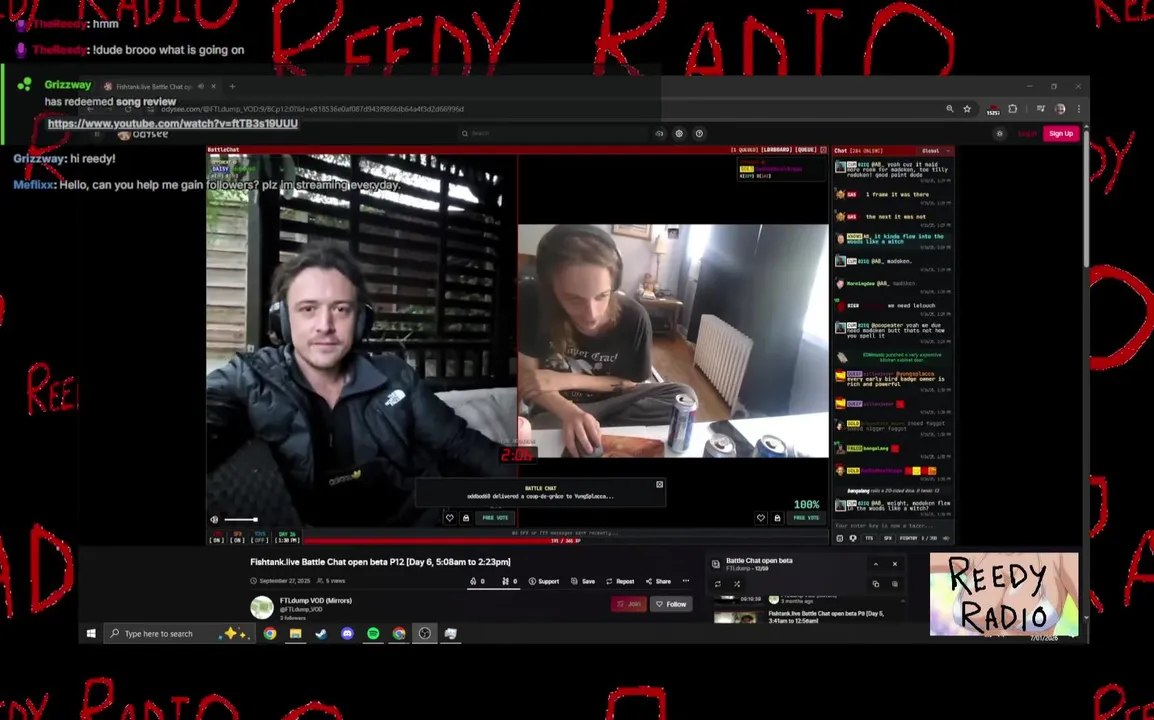Click the Share button

coord(659,581)
